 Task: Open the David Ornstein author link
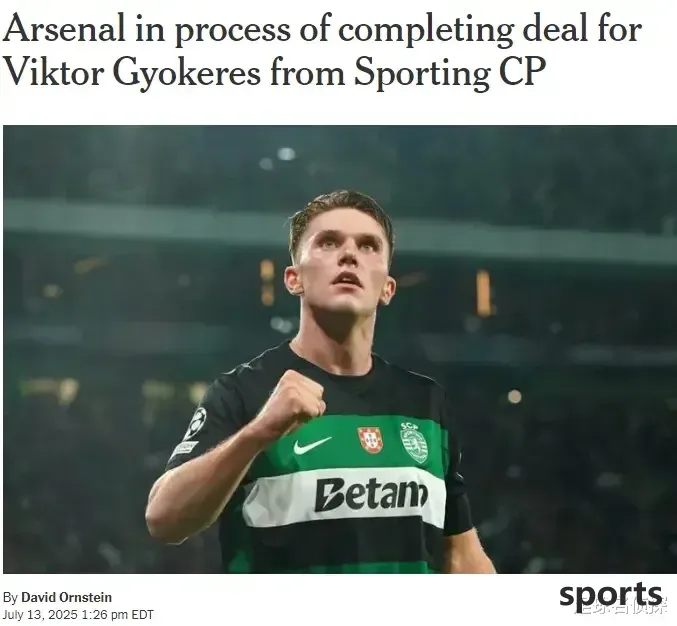(x=66, y=597)
